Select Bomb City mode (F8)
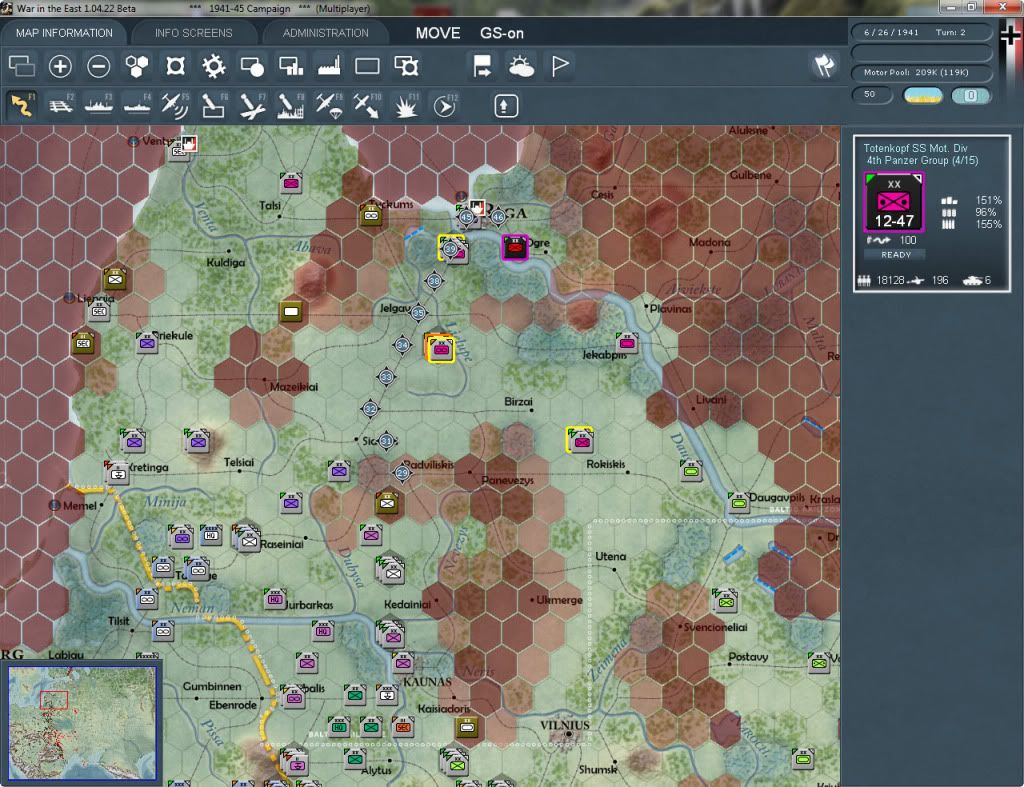The height and width of the screenshot is (787, 1024). coord(291,106)
